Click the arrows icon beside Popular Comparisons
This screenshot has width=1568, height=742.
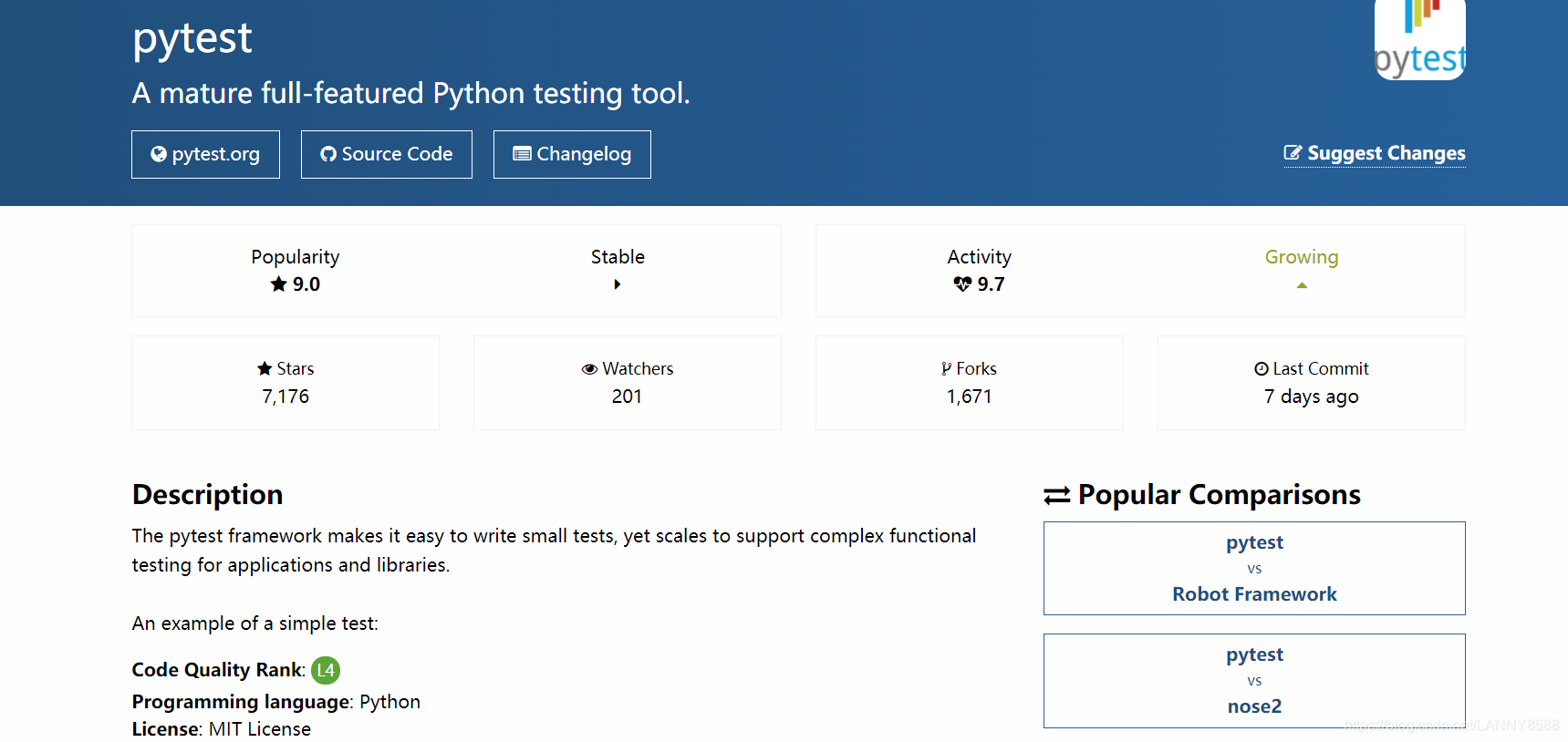(1057, 495)
